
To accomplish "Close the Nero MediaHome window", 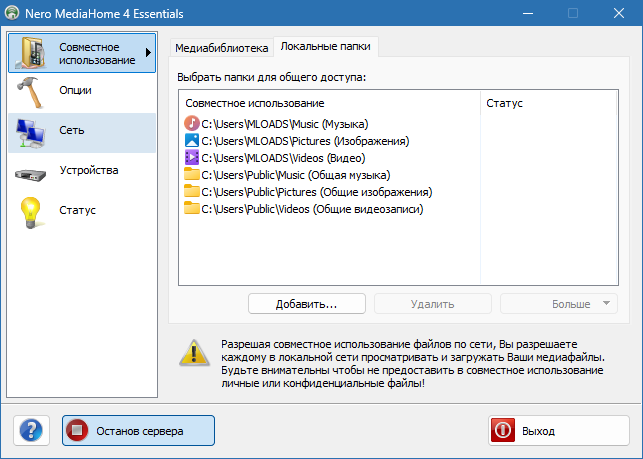I will (x=619, y=13).
